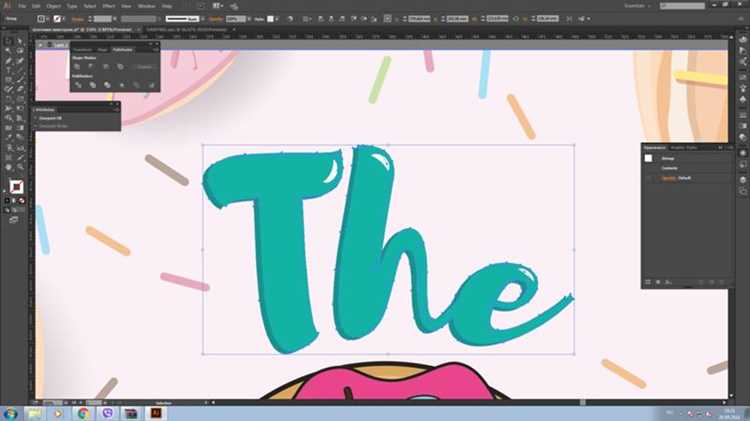Switch to the Pathfinder tab
Viewport: 750px width, 421px height.
(x=122, y=50)
